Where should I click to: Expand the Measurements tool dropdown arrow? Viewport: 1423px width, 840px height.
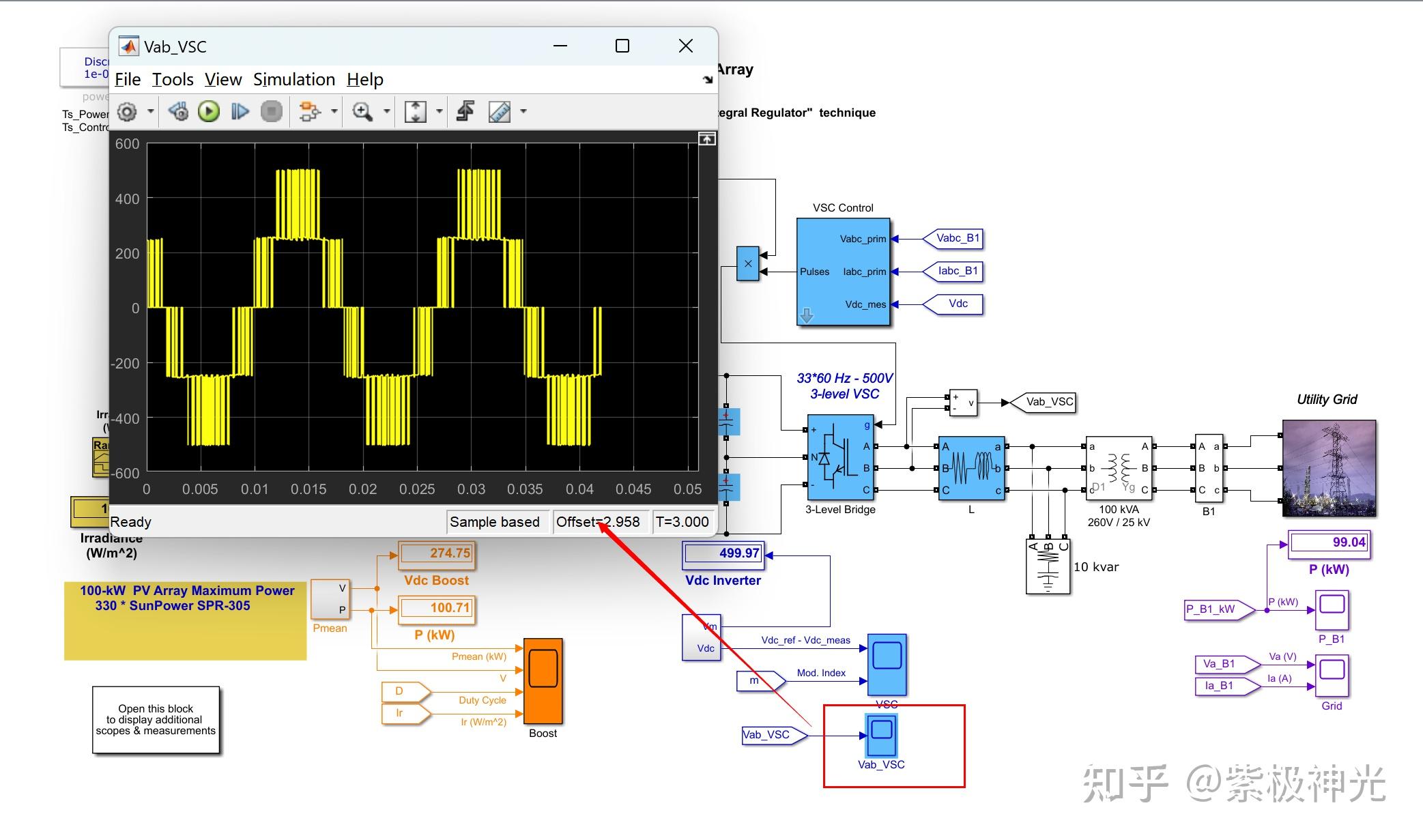point(523,111)
